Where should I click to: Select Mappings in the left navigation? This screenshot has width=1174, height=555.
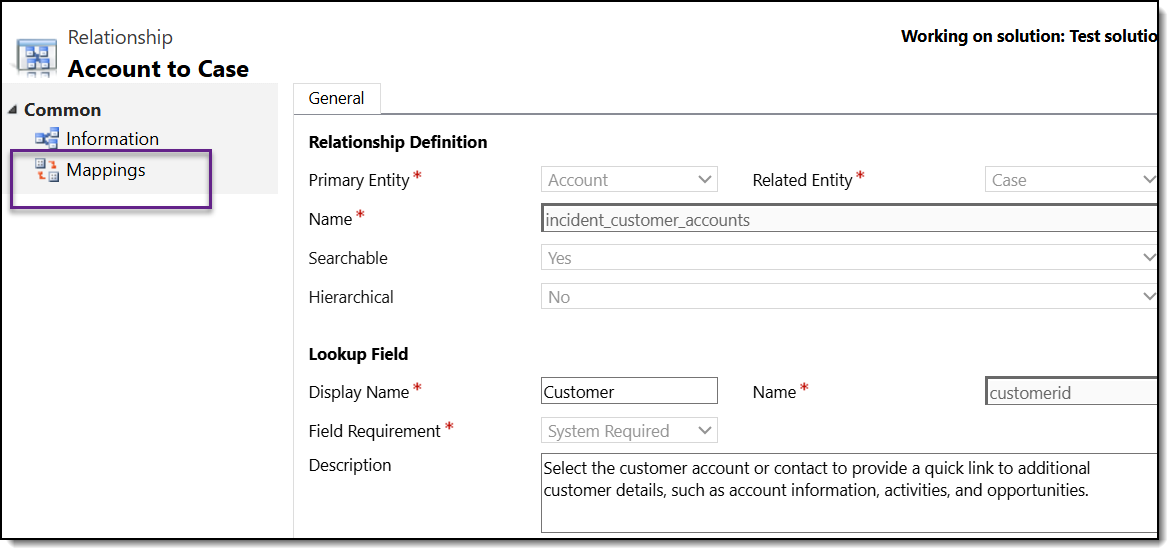point(105,170)
